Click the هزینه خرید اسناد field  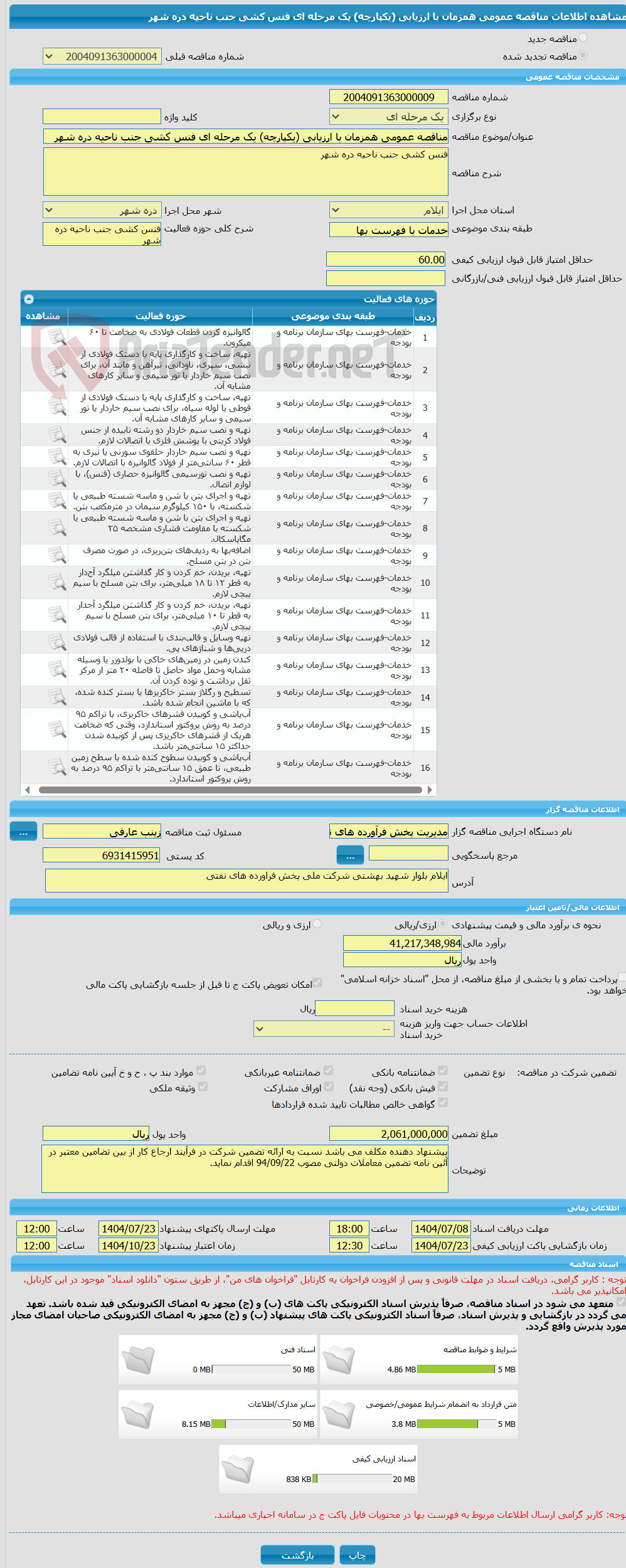[x=354, y=1008]
